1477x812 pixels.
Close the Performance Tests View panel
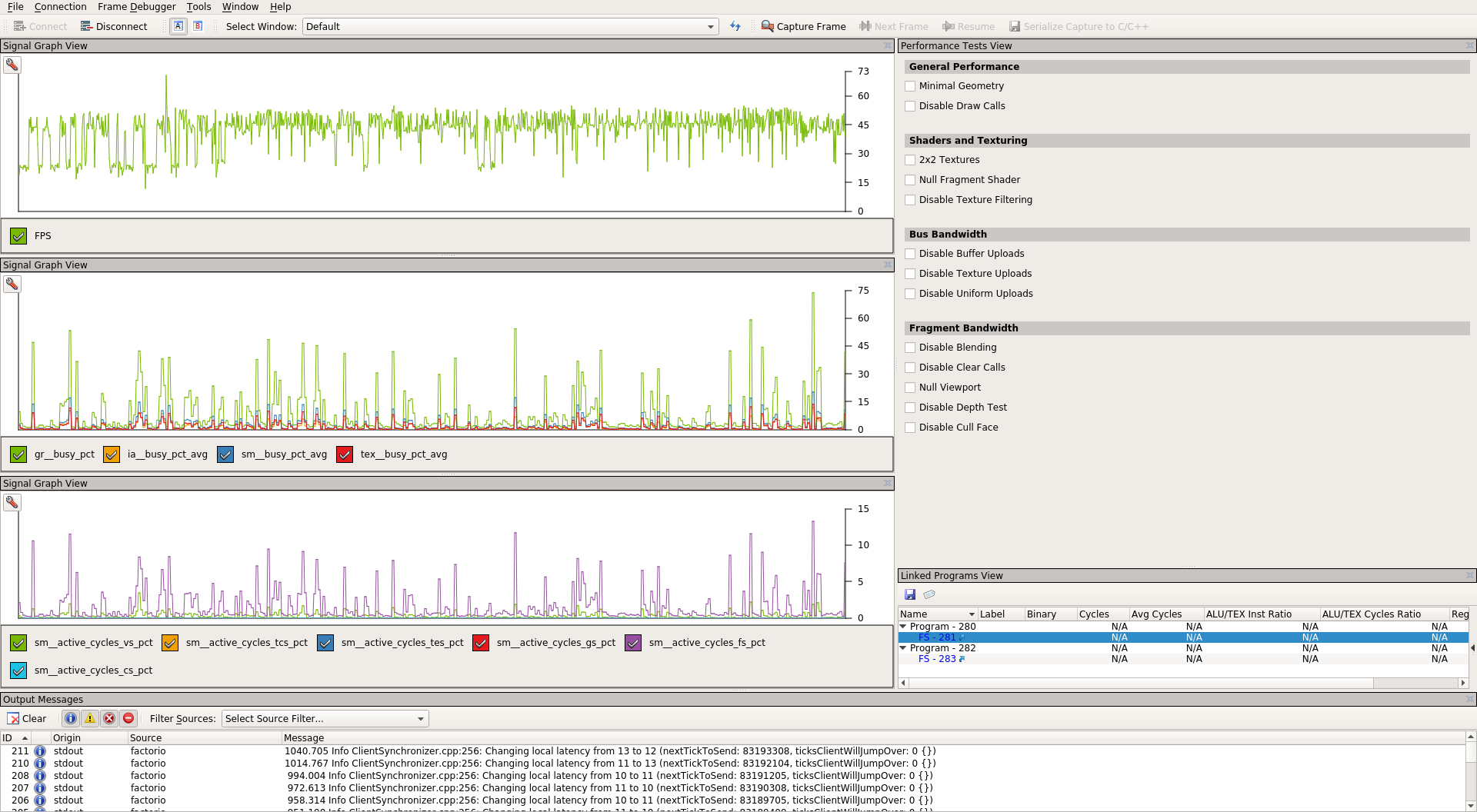point(1469,46)
